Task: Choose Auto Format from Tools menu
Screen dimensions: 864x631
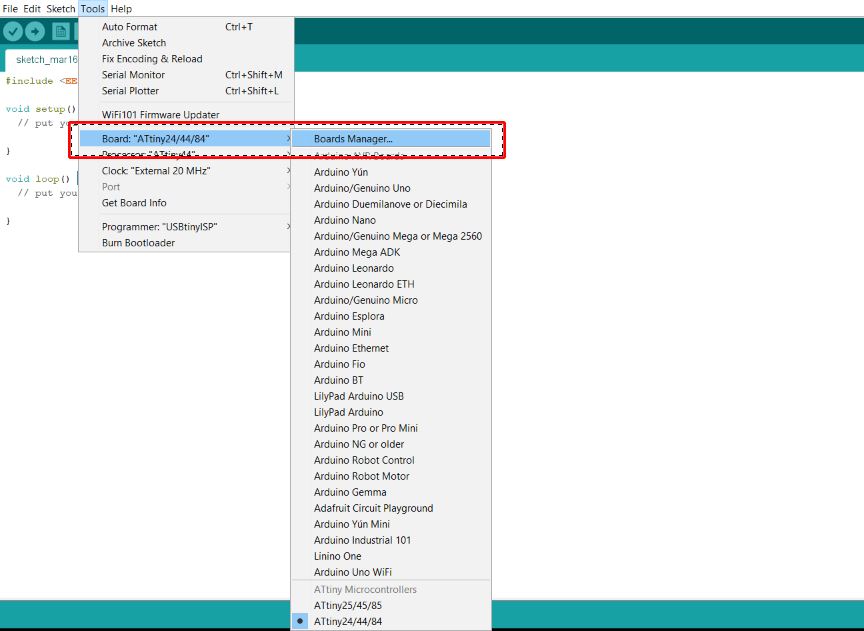Action: pyautogui.click(x=186, y=26)
